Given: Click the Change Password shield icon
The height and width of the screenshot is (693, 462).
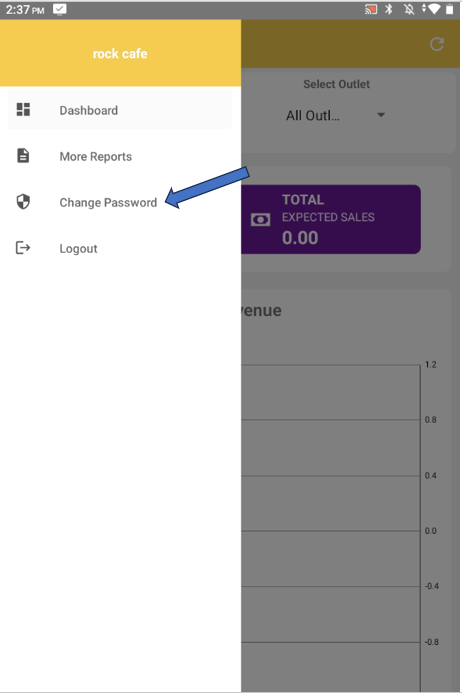Looking at the screenshot, I should click(23, 202).
